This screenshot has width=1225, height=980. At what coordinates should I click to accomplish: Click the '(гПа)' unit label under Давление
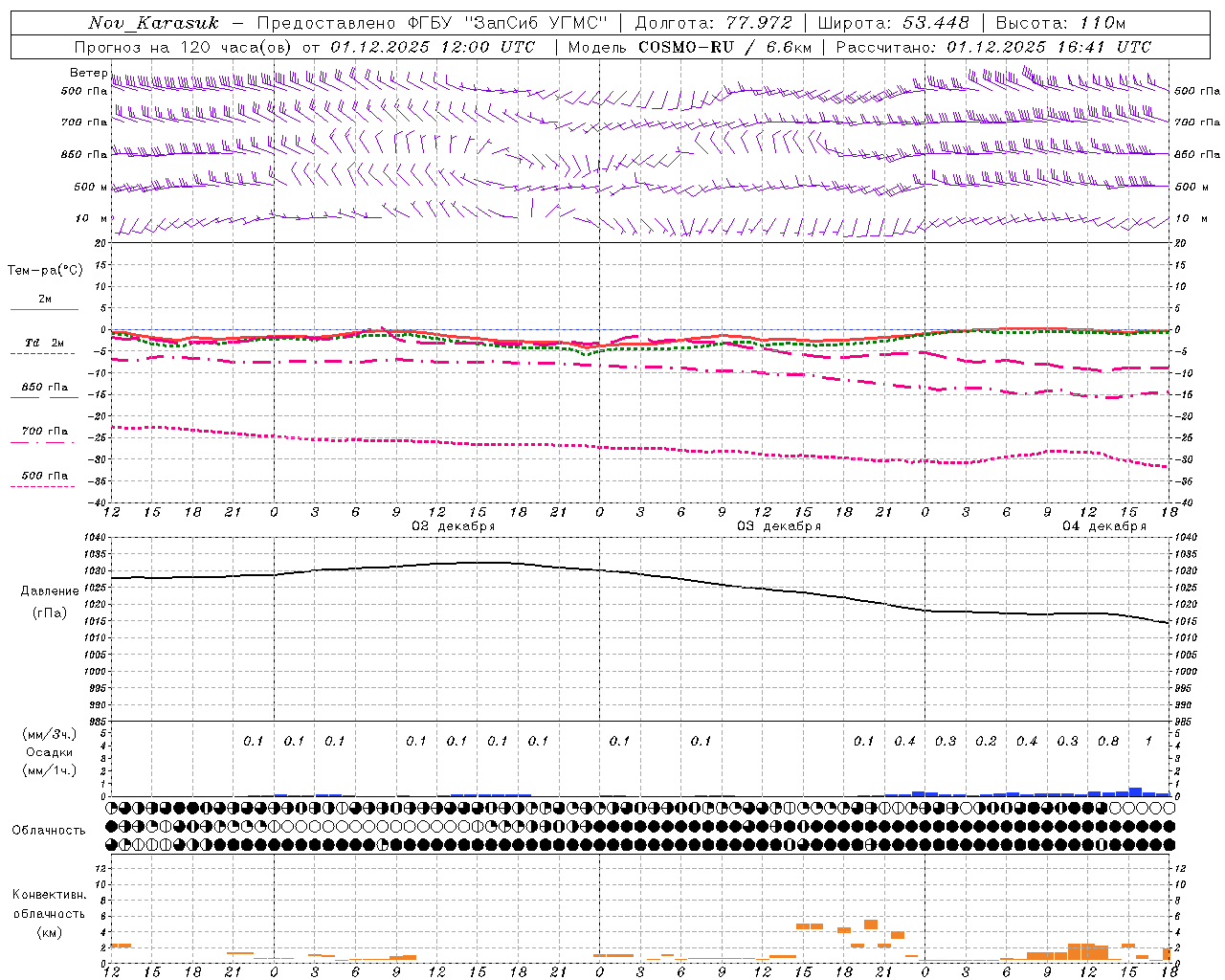point(50,613)
